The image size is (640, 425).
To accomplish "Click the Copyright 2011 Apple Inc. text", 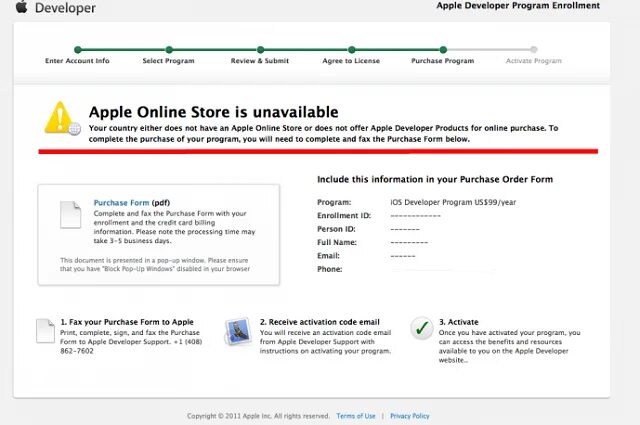I will (258, 416).
